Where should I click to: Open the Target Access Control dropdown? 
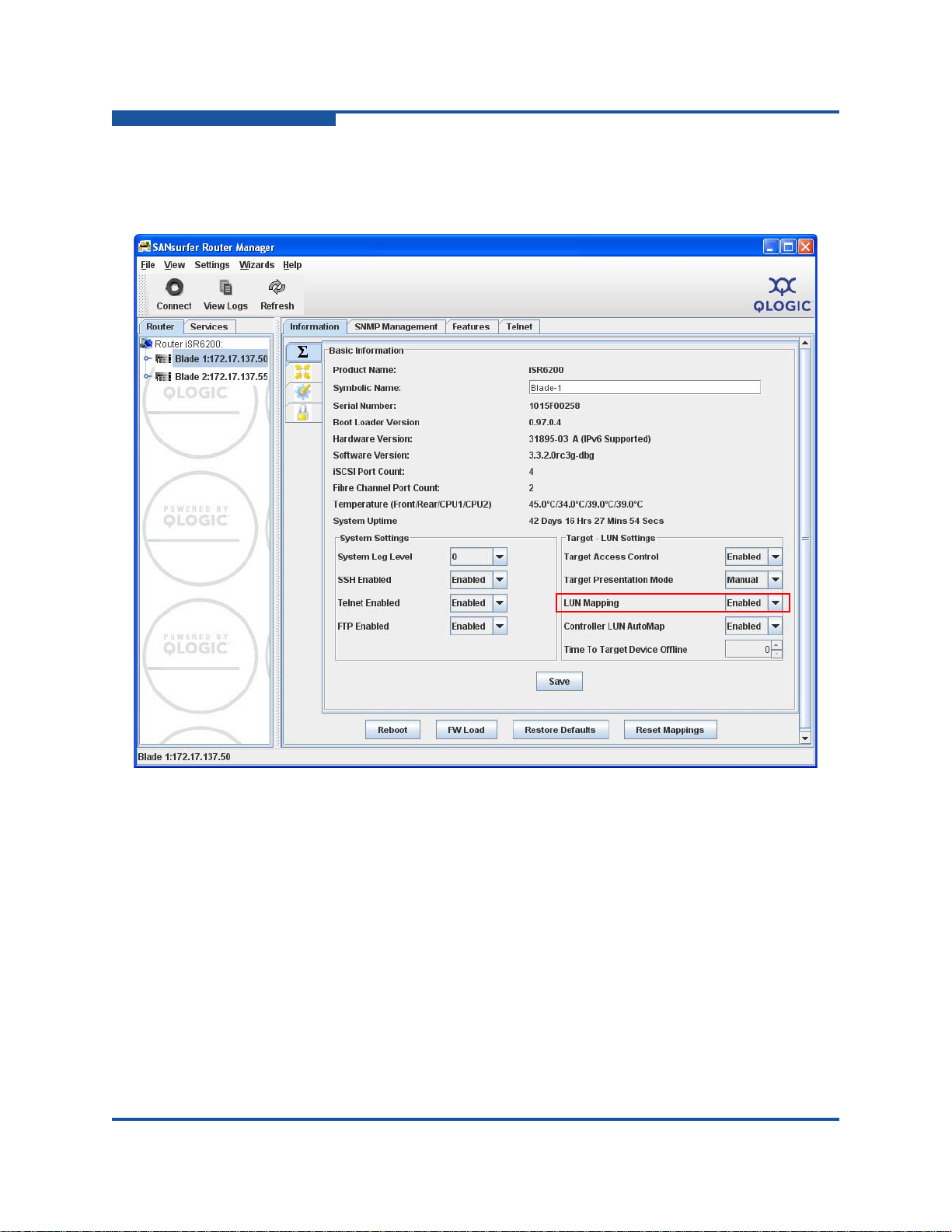tap(776, 557)
